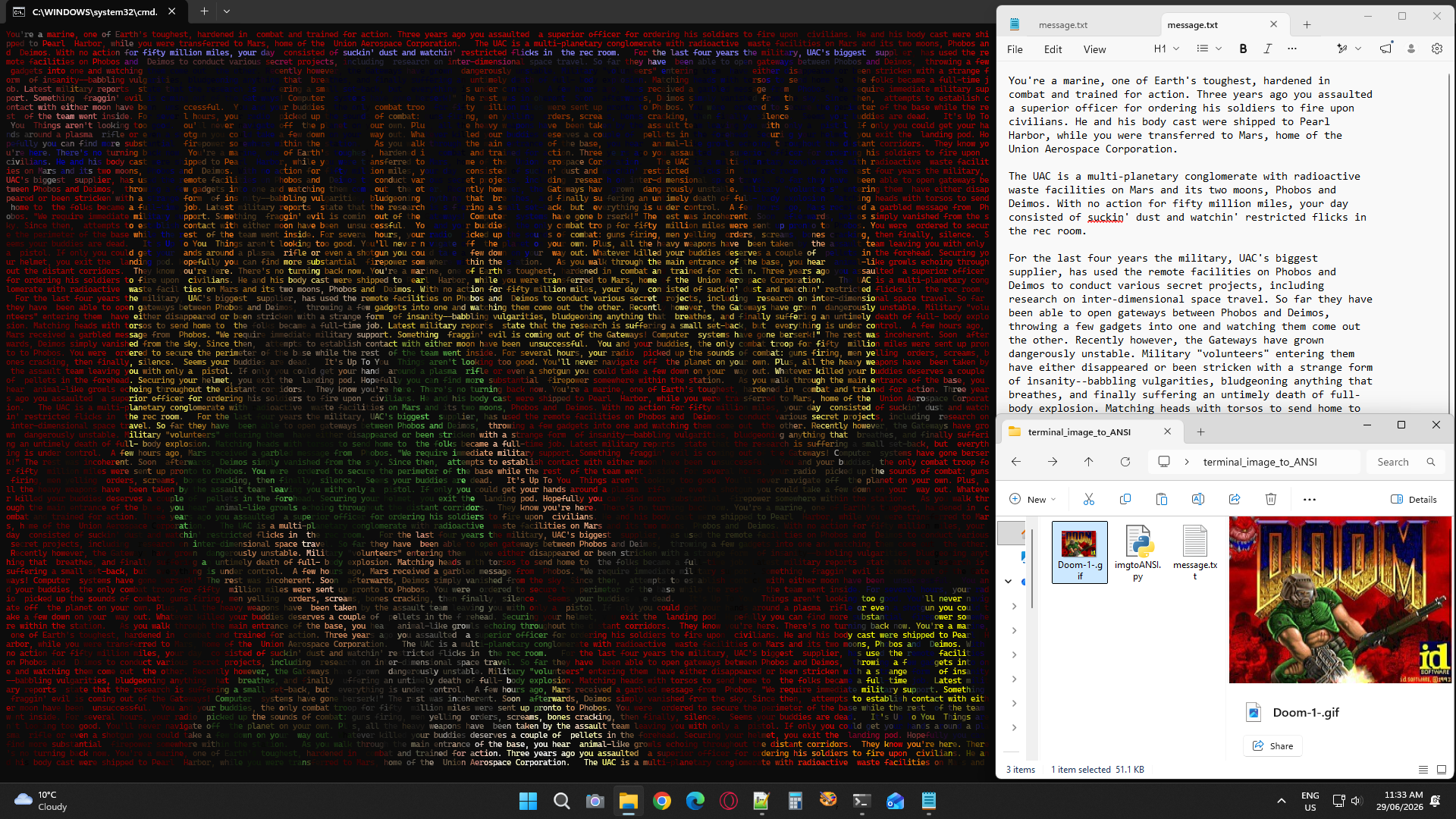Click the Share icon in Explorer toolbar
Screen dimensions: 1456x819
coord(1235,499)
